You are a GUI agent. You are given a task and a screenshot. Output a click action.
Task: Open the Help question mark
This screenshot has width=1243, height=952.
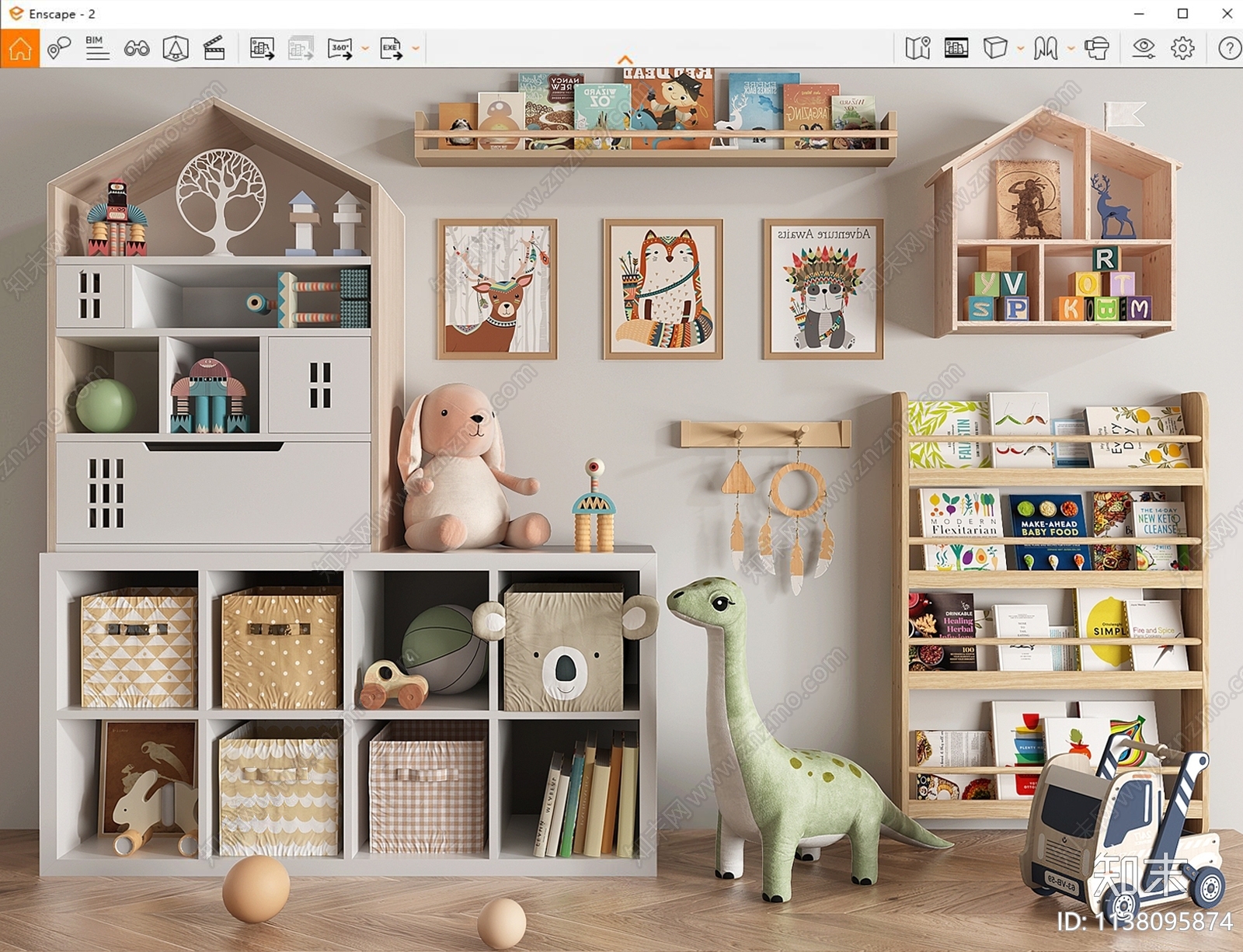point(1230,48)
